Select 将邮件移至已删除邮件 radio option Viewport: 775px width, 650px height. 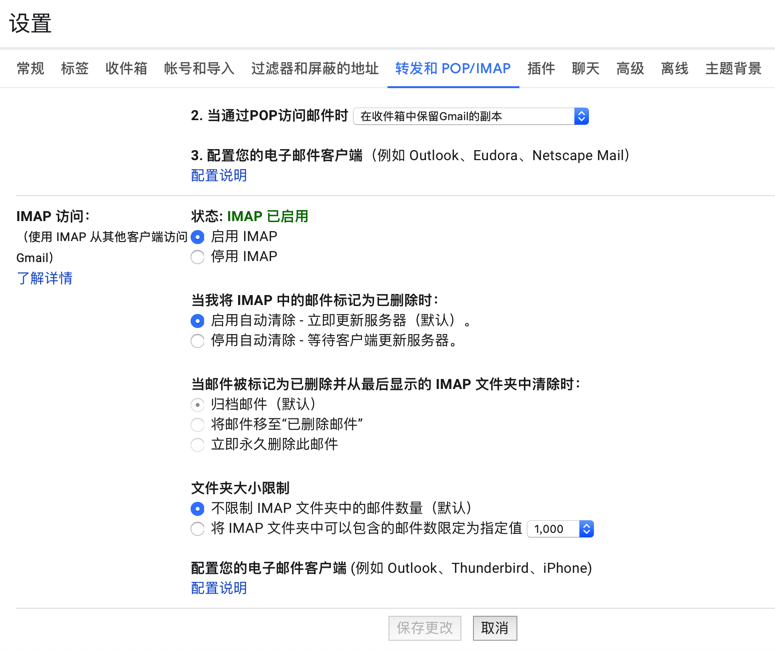pyautogui.click(x=198, y=425)
